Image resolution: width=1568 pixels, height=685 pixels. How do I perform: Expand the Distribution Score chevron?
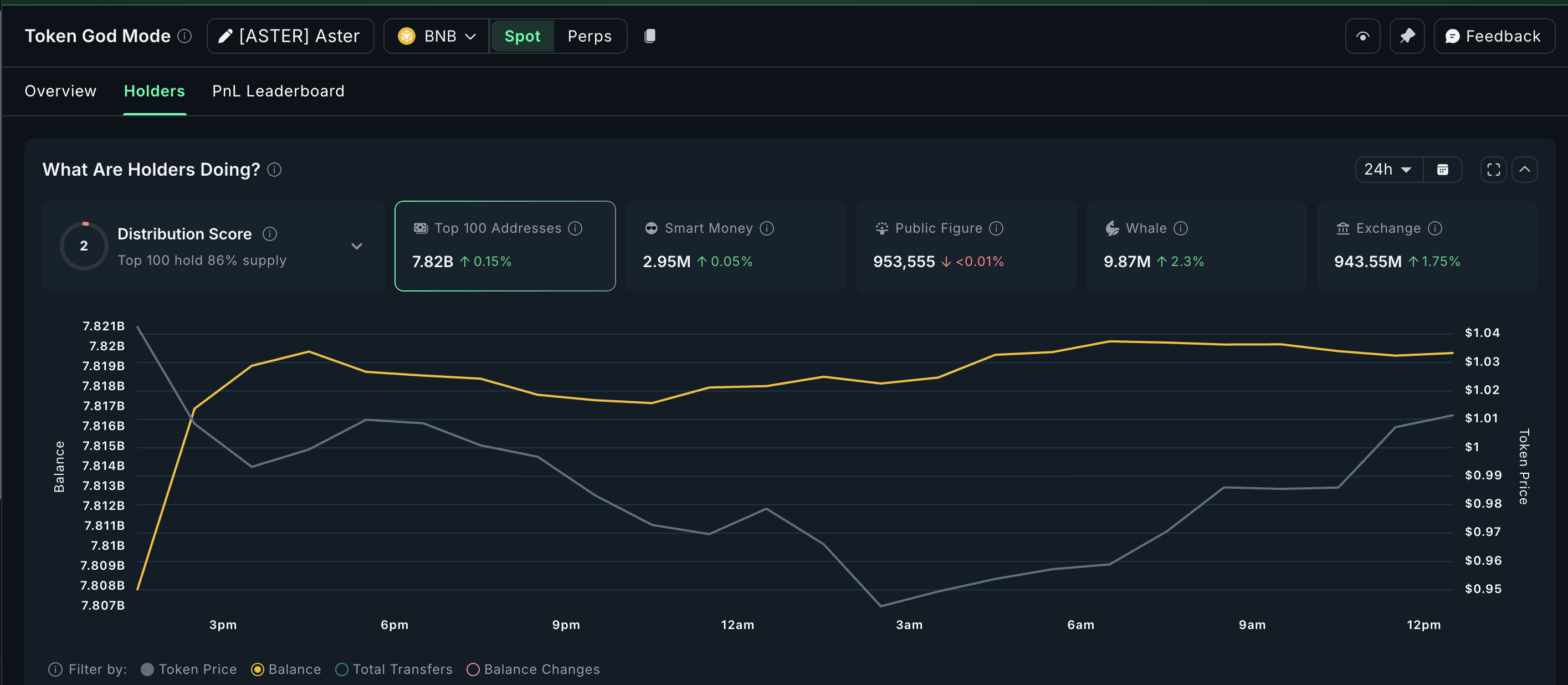tap(357, 247)
